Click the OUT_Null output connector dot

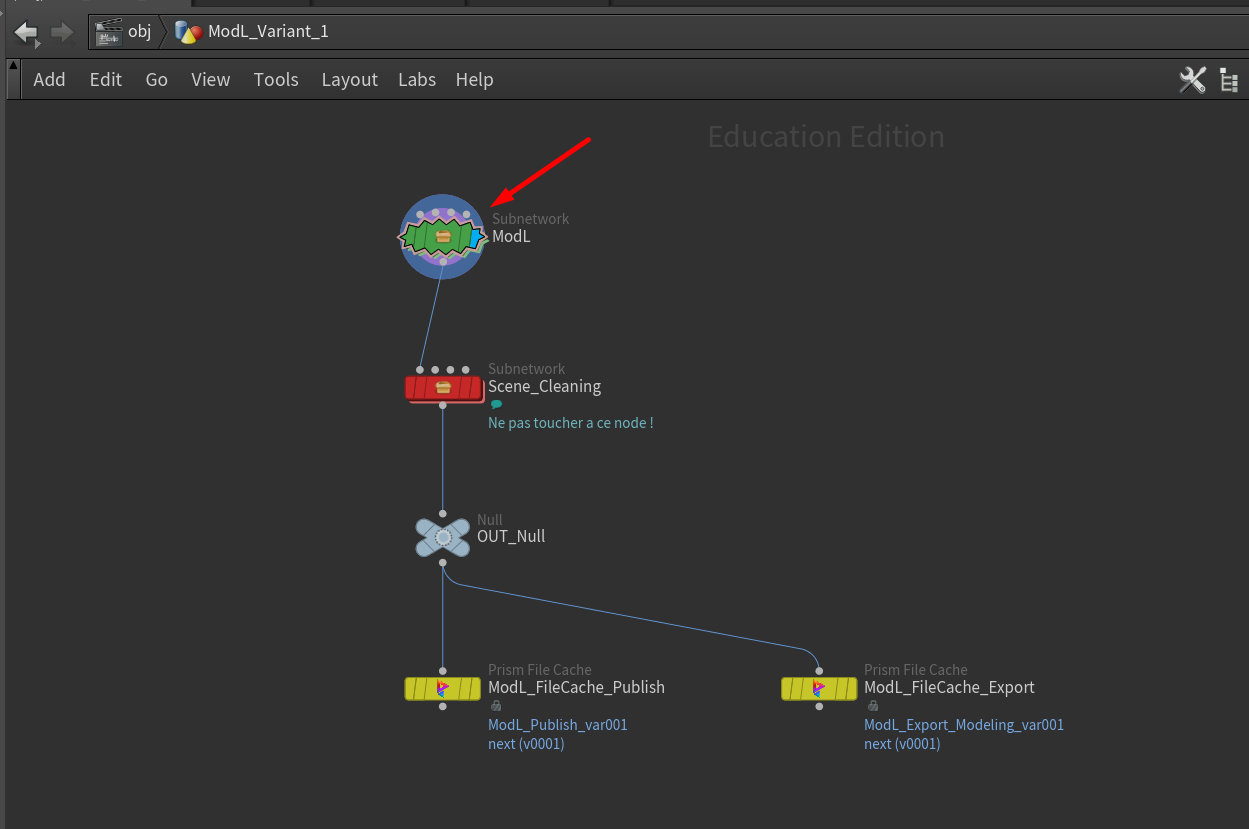point(443,563)
